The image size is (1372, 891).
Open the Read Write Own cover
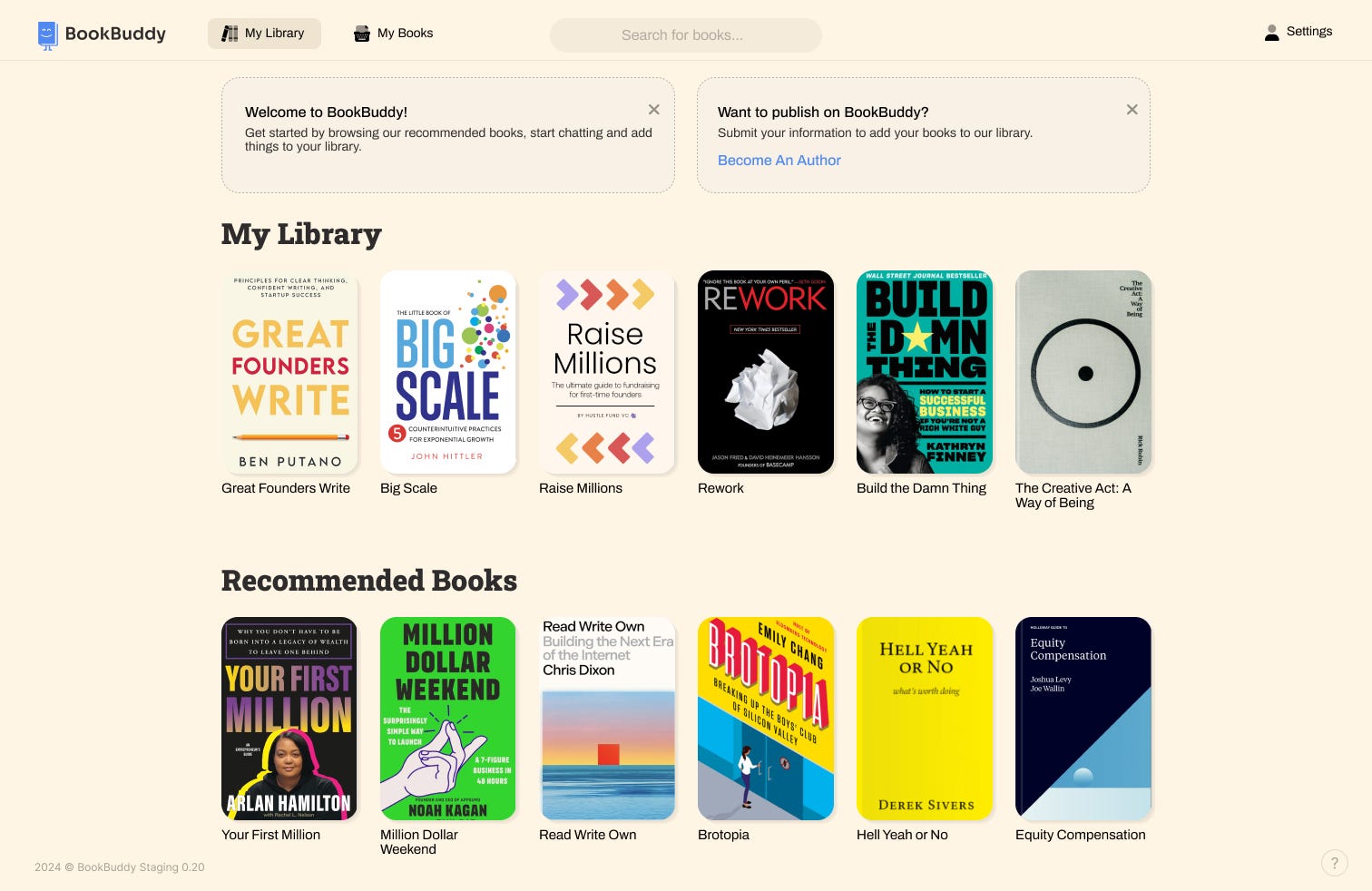point(607,719)
